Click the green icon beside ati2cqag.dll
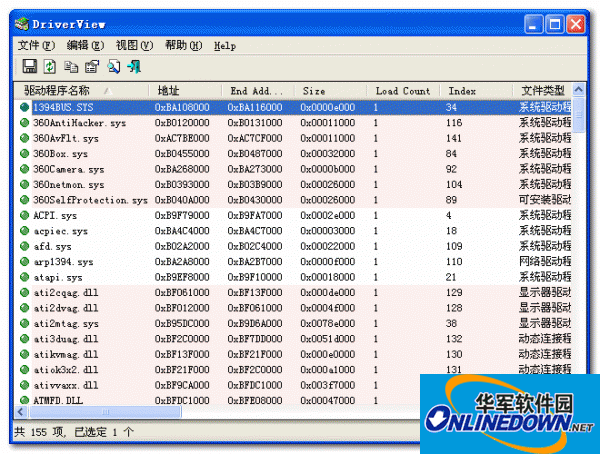The image size is (600, 454). [24, 292]
